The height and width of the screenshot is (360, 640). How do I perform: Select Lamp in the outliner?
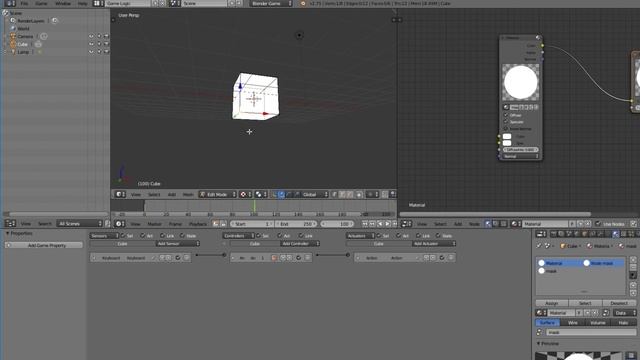click(x=23, y=52)
